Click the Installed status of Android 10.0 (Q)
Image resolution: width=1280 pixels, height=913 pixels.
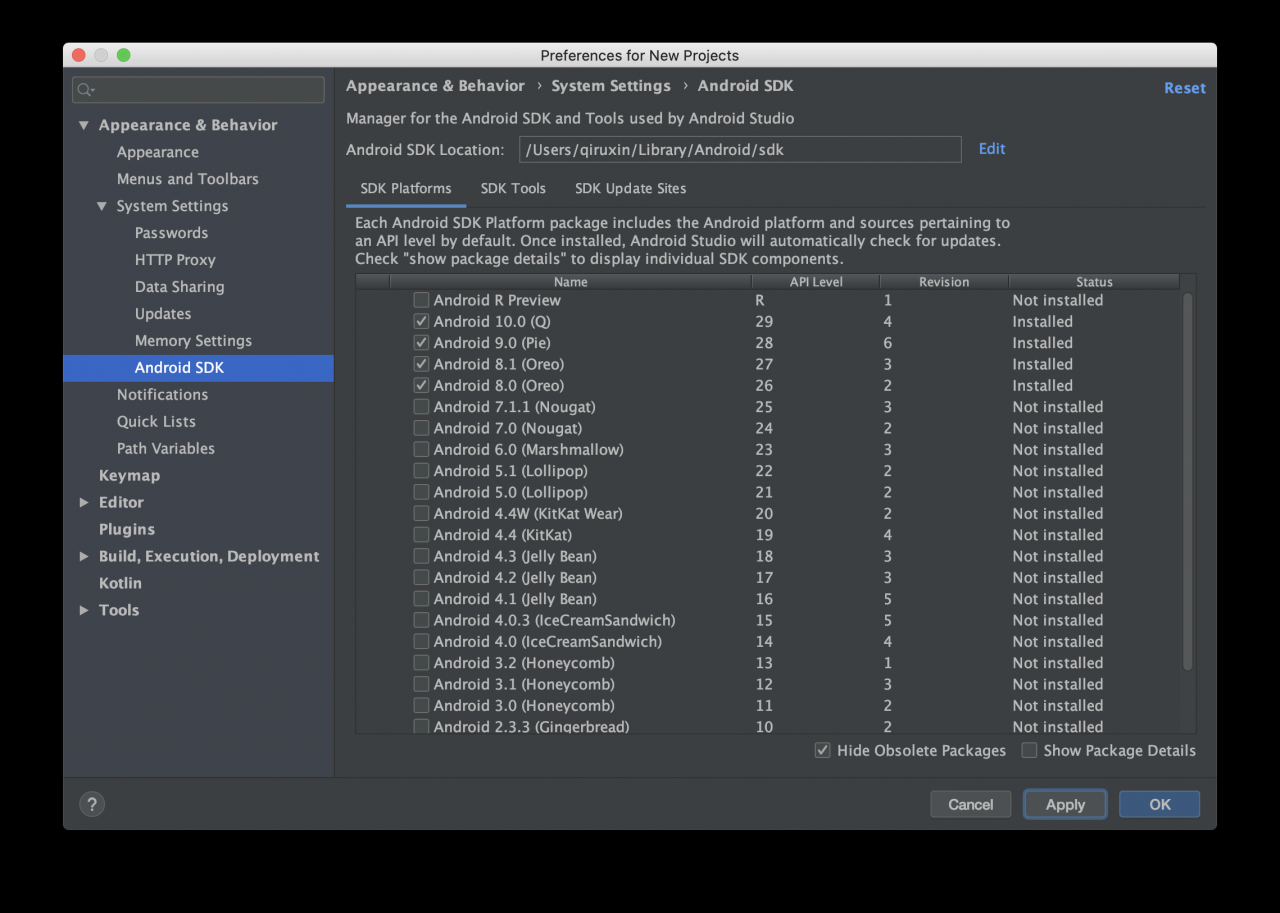point(1042,322)
